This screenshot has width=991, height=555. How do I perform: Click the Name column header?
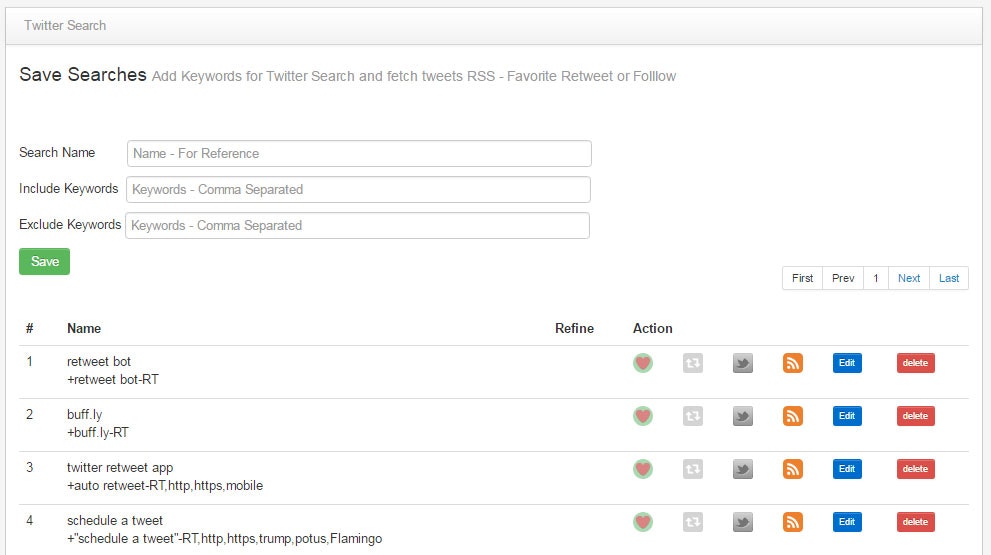tap(84, 329)
